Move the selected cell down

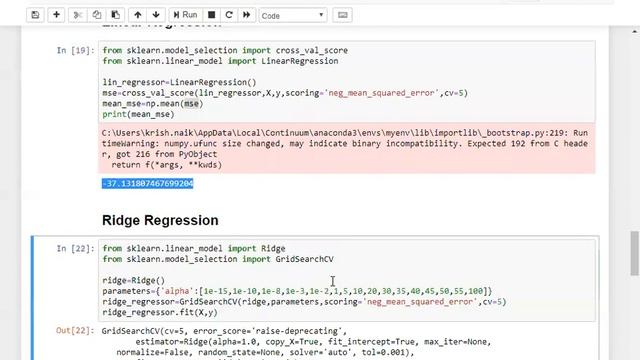(156, 15)
